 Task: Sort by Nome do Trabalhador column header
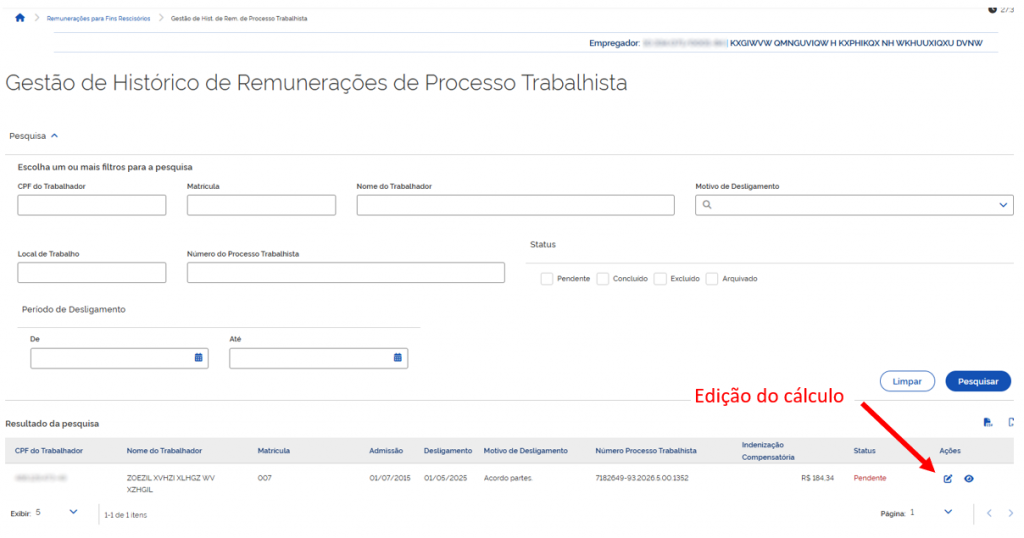164,451
